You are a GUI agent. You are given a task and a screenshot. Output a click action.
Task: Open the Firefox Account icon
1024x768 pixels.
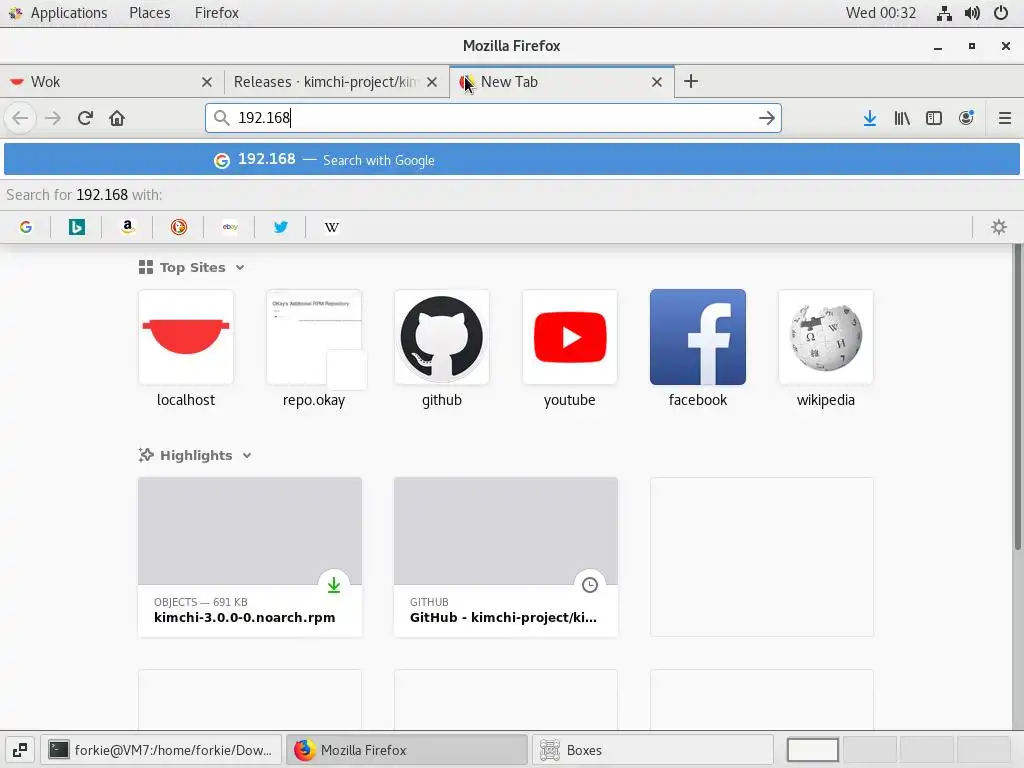pyautogui.click(x=966, y=118)
